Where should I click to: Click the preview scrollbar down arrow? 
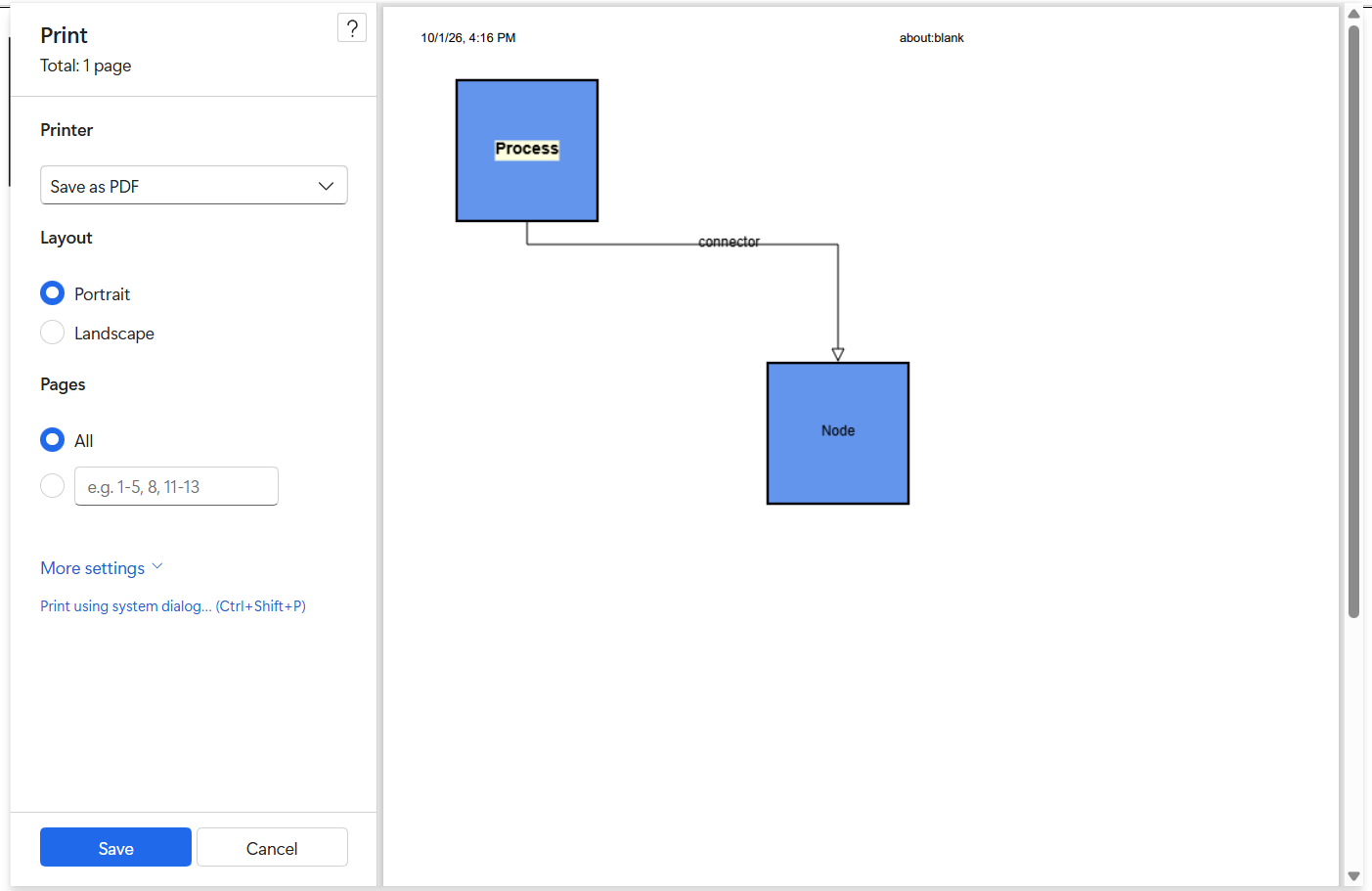[x=1353, y=876]
